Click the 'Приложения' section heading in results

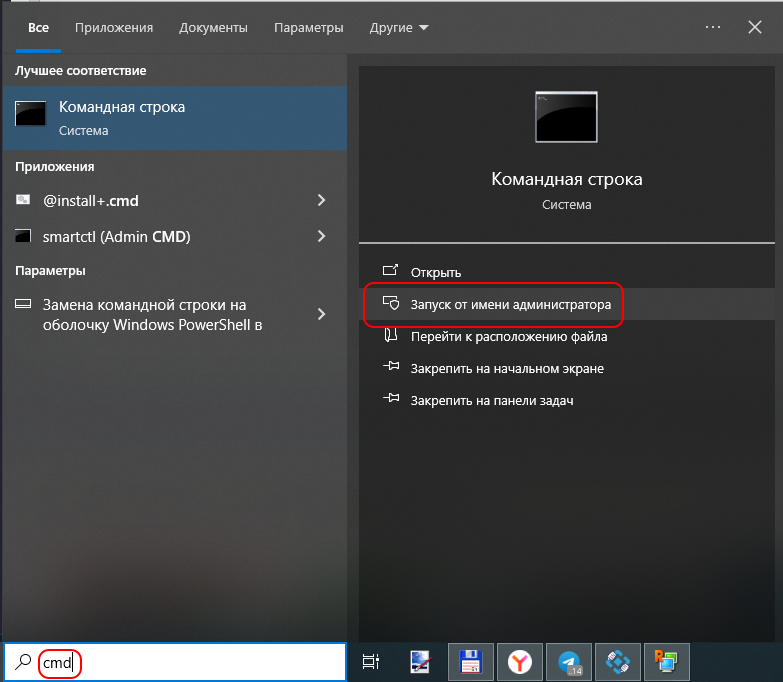(x=54, y=166)
